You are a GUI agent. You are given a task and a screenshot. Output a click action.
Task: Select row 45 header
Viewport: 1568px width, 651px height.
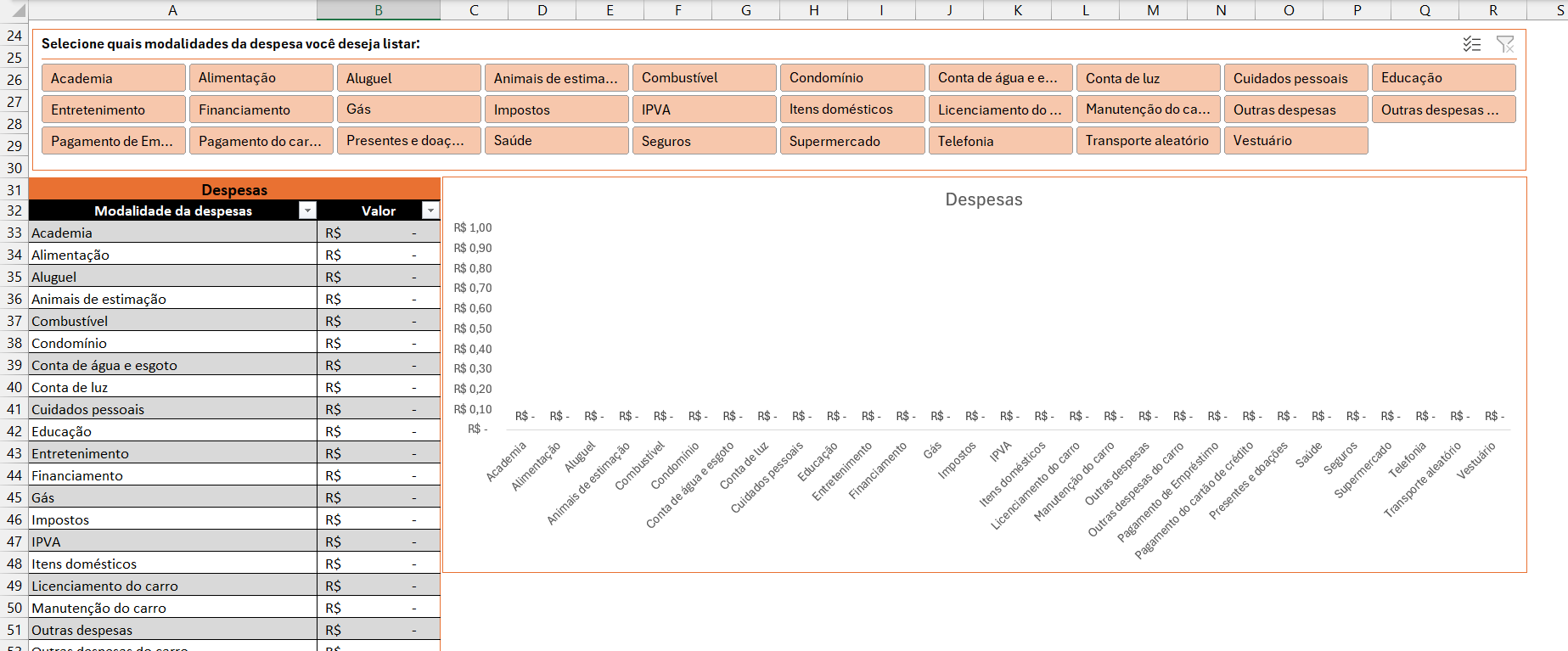coord(14,497)
